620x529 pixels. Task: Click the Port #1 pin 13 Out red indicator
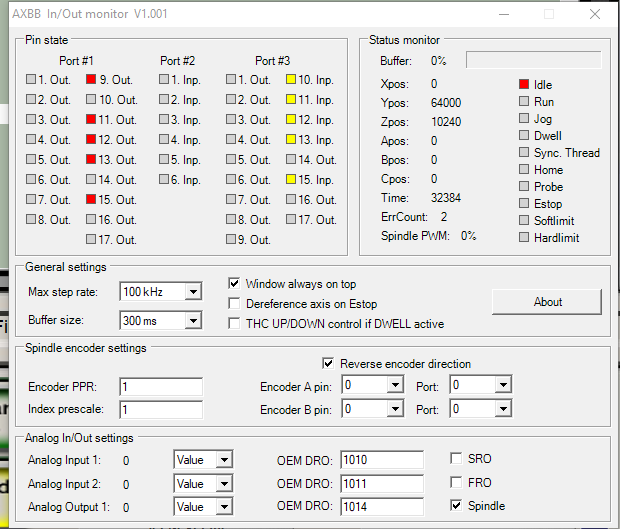(x=91, y=159)
